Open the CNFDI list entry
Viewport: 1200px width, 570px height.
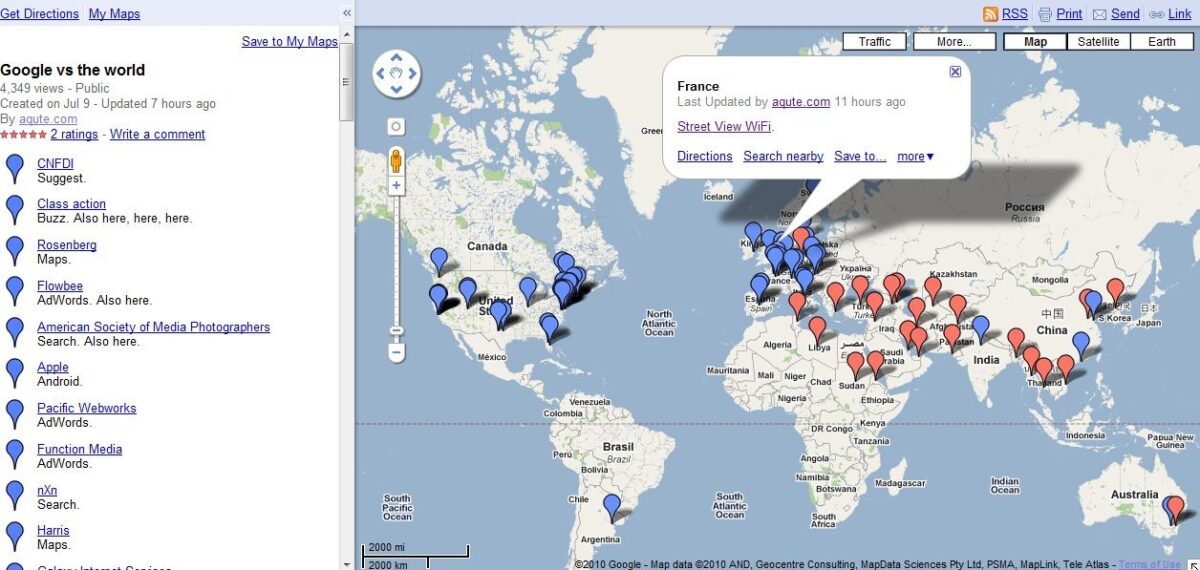point(55,164)
